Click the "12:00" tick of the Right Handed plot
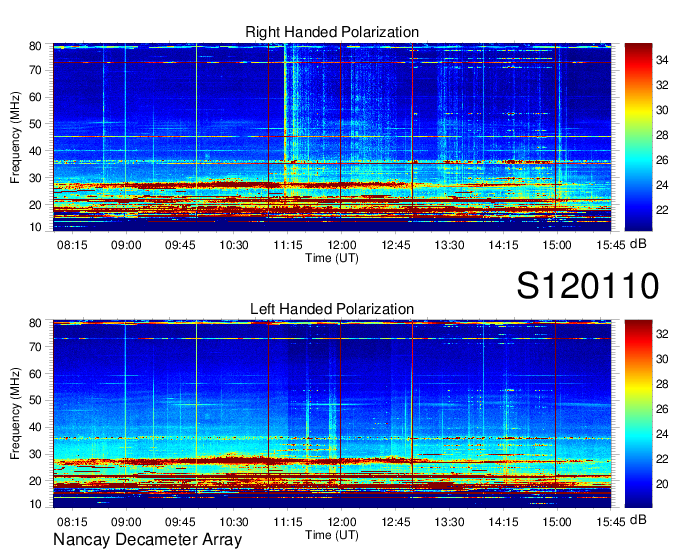This screenshot has width=680, height=552. pos(342,245)
